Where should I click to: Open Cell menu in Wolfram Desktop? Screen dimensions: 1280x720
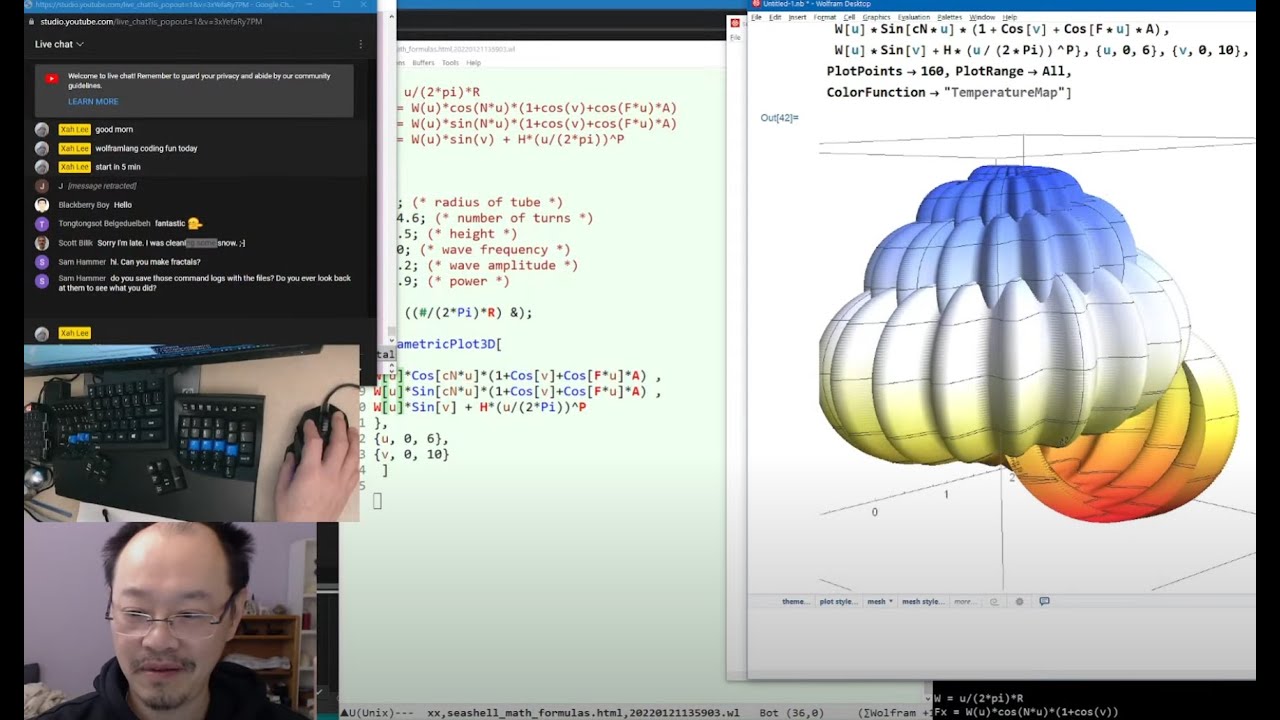[x=849, y=17]
